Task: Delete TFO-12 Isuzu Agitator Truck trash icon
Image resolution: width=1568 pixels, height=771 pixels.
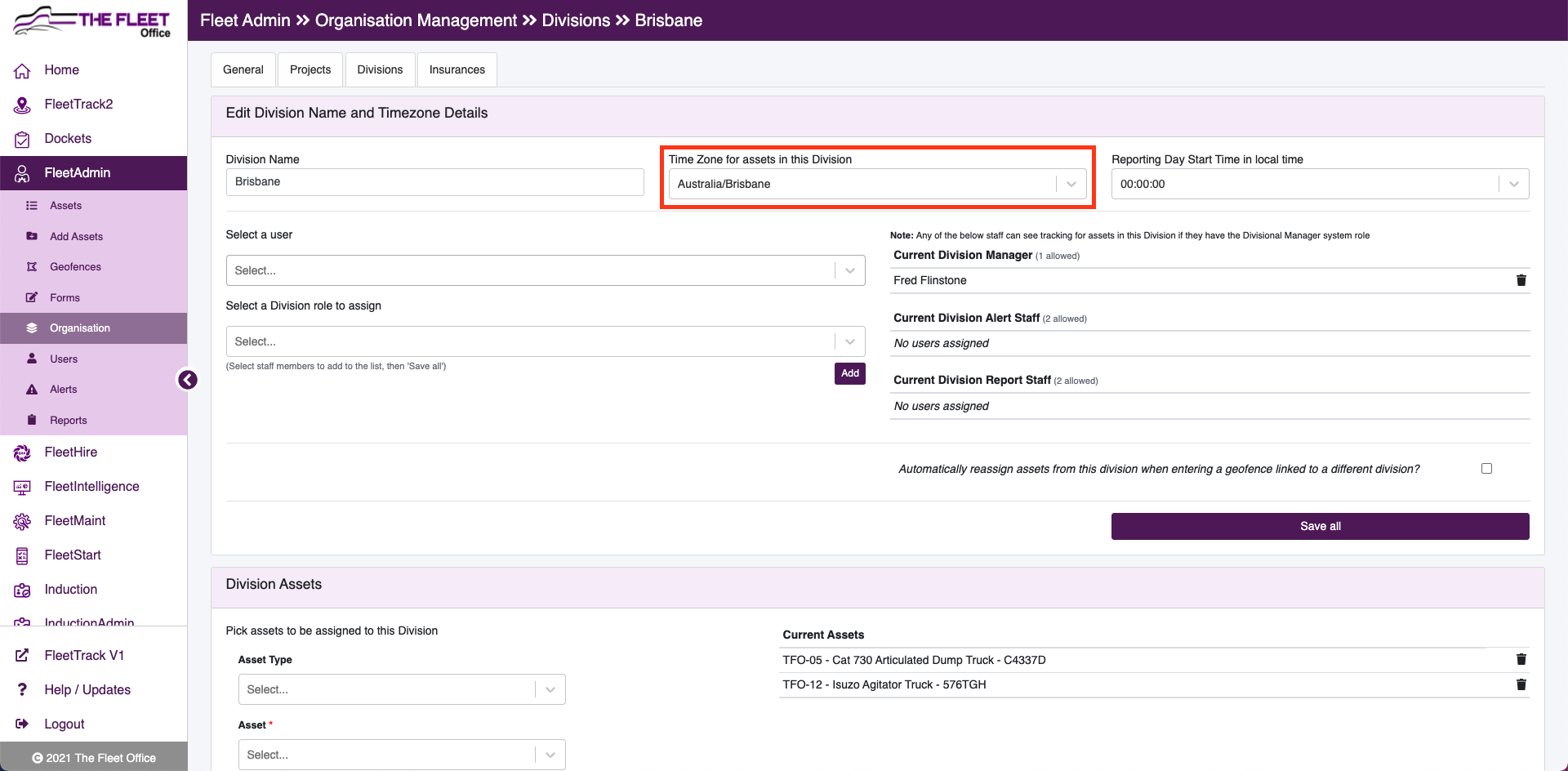Action: click(1521, 684)
